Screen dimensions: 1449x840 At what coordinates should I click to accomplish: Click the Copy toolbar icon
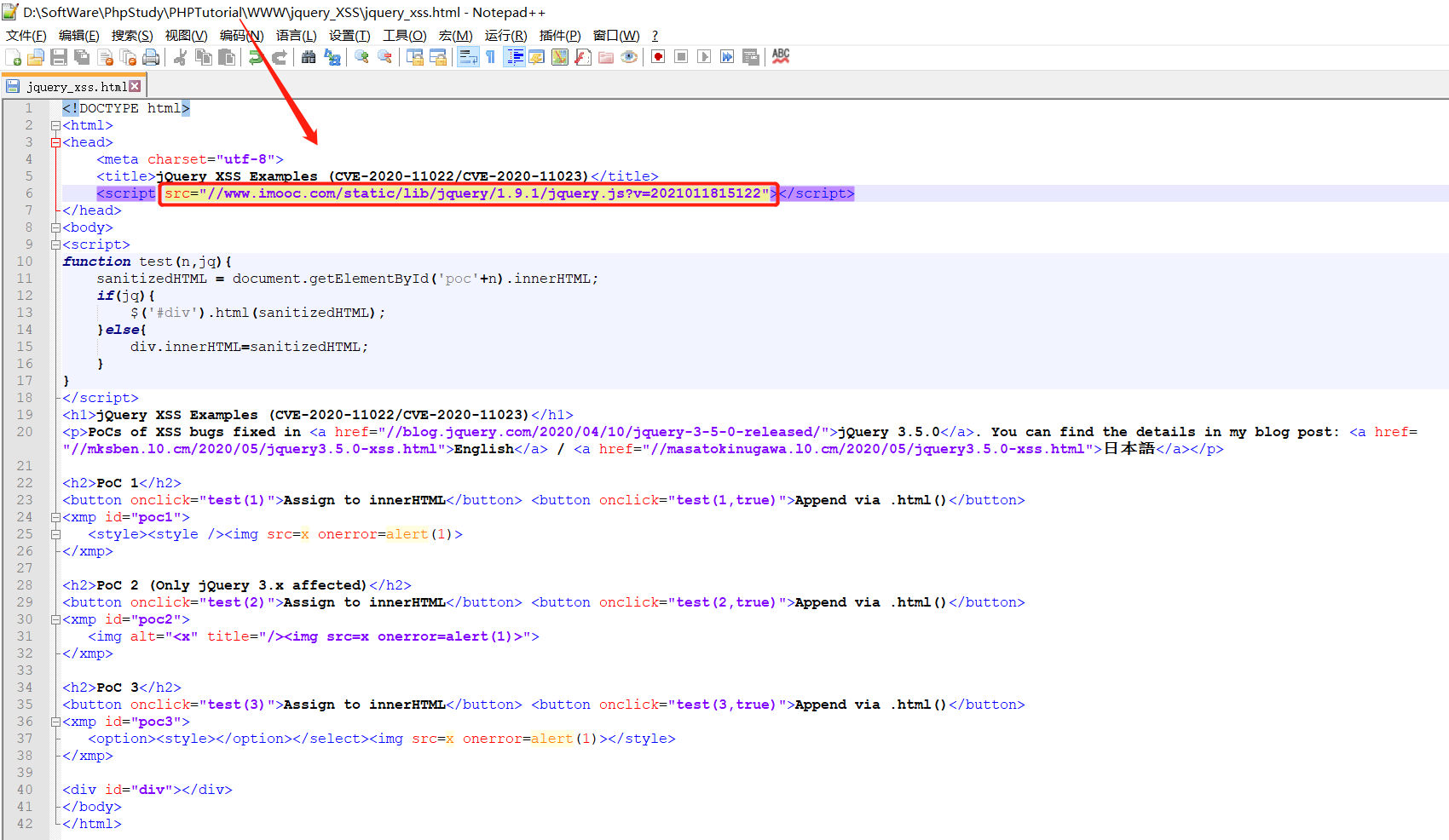204,57
